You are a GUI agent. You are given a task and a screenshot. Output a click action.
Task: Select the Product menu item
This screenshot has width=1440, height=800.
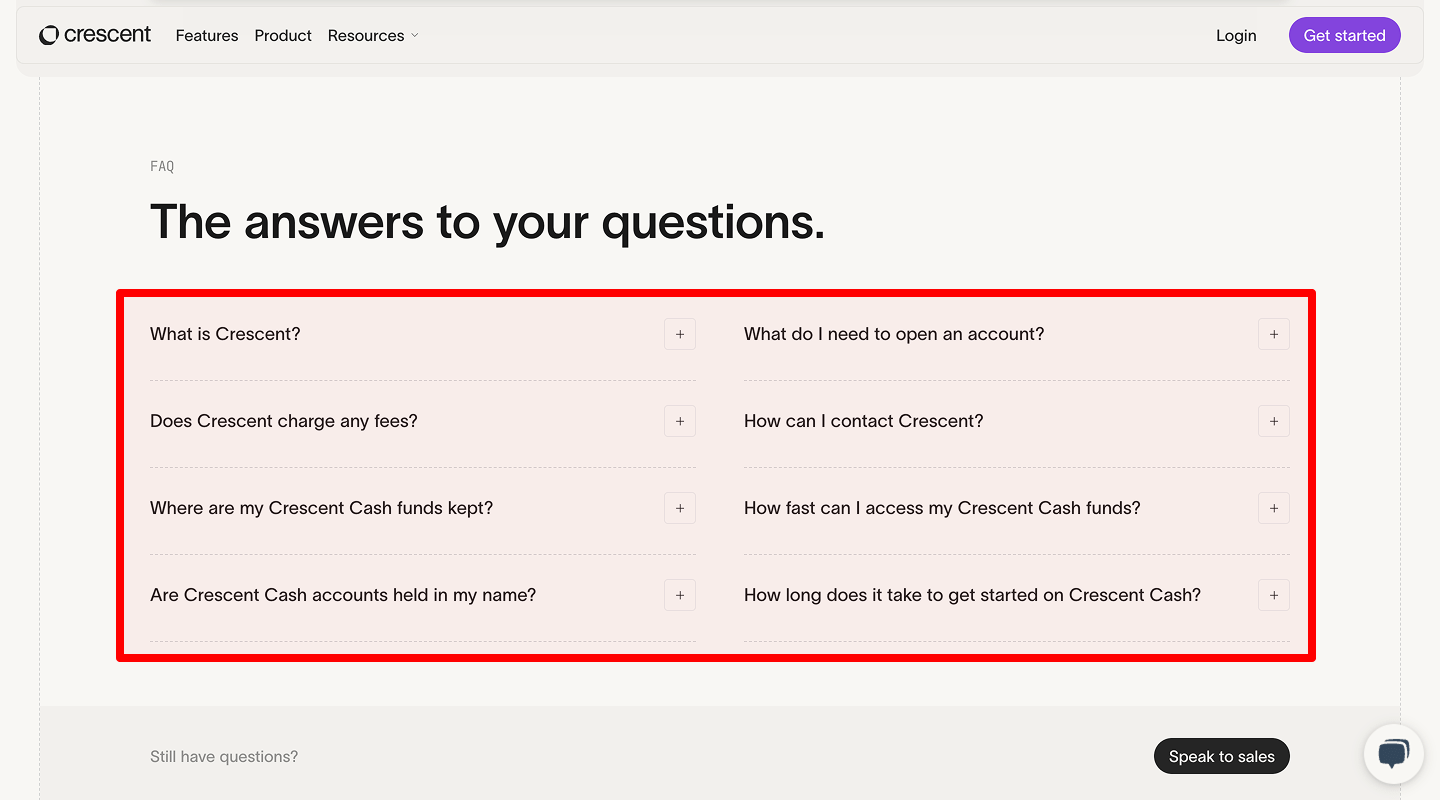pos(283,35)
